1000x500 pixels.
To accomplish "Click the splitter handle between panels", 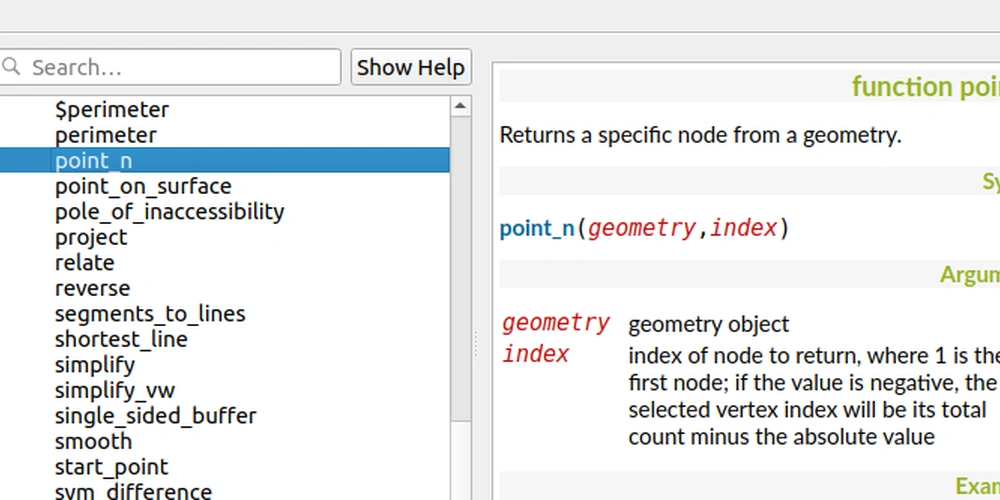I will coord(475,345).
